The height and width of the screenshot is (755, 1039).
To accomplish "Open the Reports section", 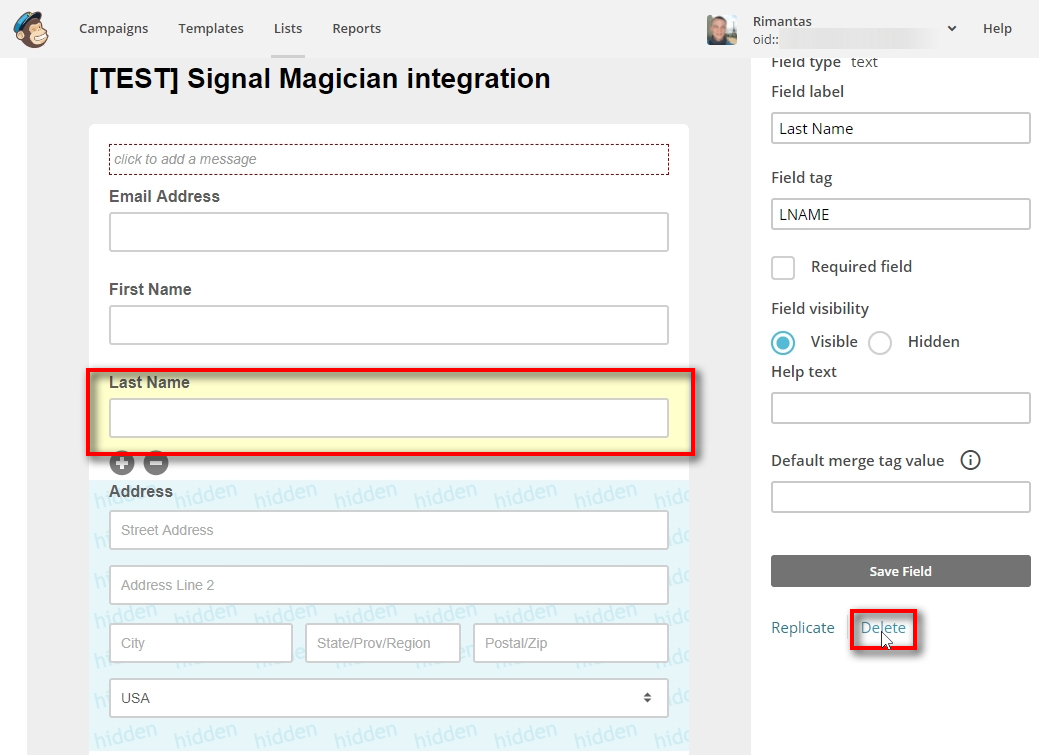I will pyautogui.click(x=357, y=29).
